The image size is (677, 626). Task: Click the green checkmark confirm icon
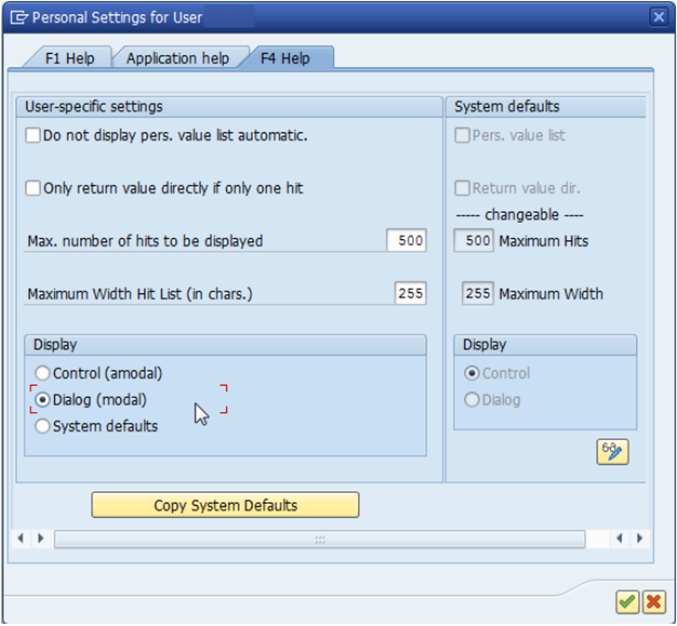tap(627, 601)
